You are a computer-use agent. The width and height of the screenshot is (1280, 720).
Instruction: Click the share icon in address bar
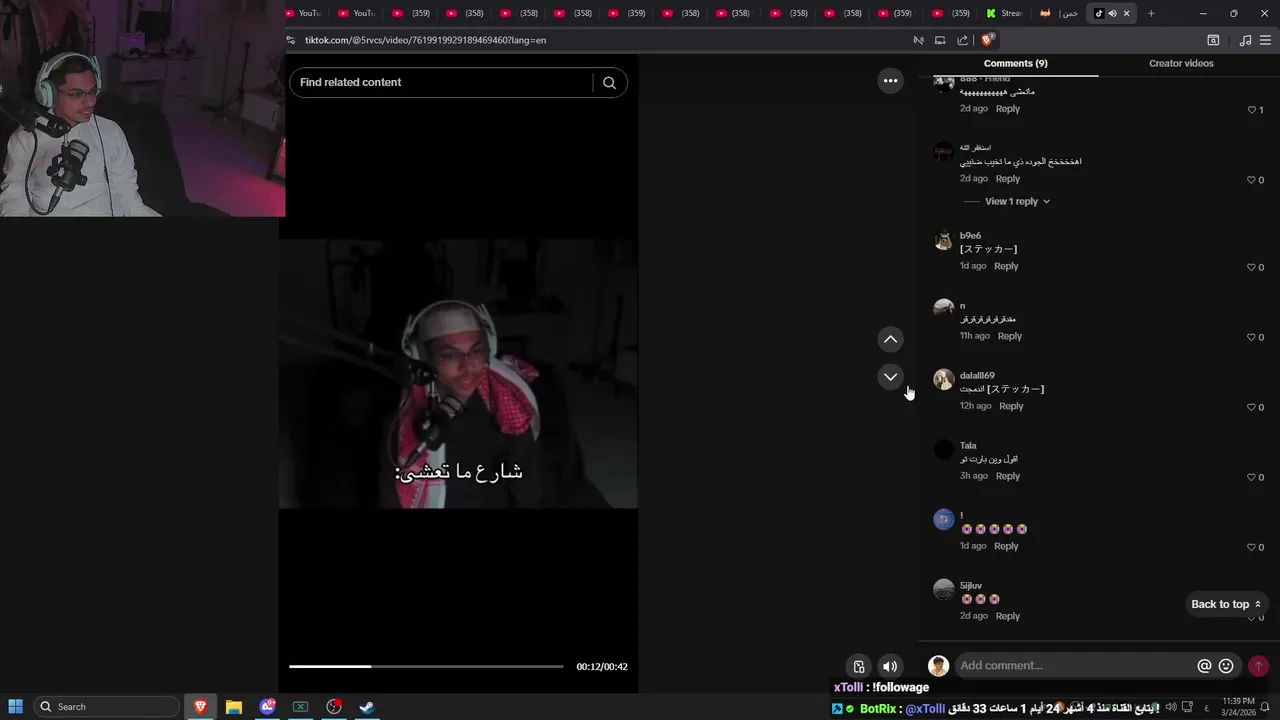pyautogui.click(x=962, y=40)
